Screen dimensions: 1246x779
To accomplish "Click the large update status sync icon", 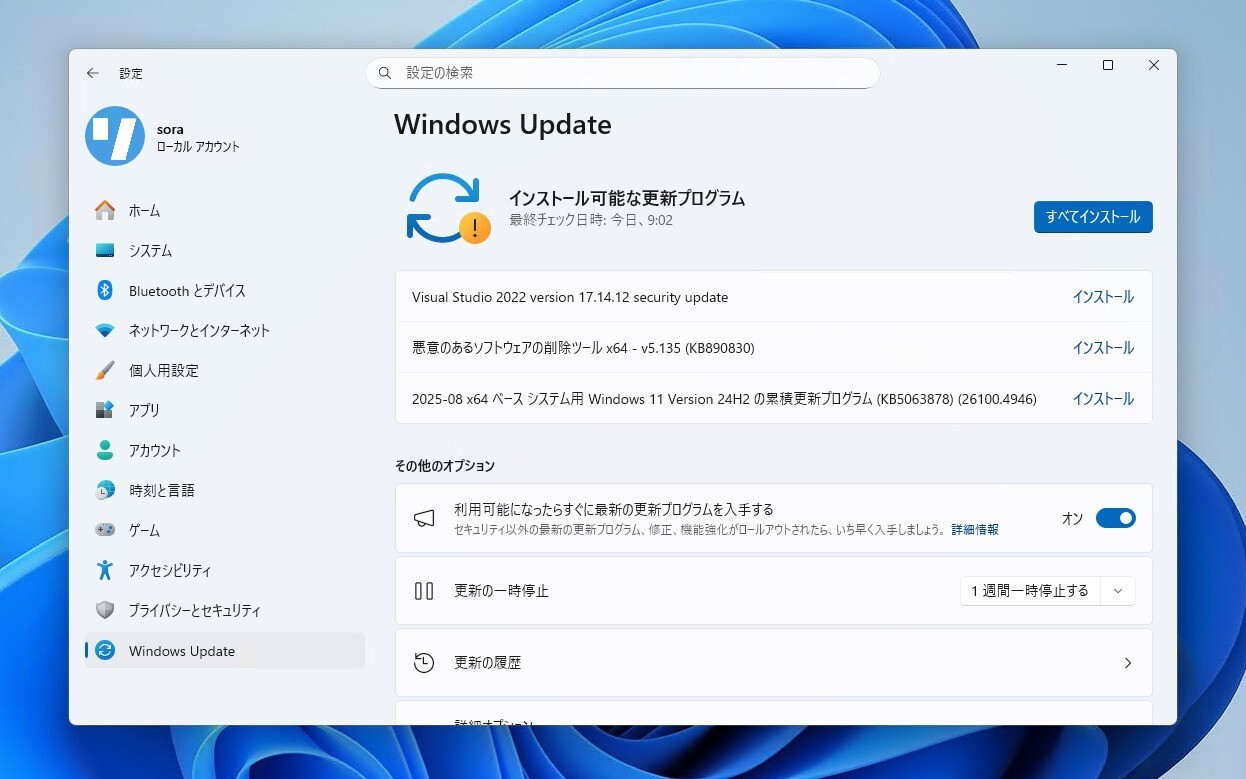I will pyautogui.click(x=448, y=209).
